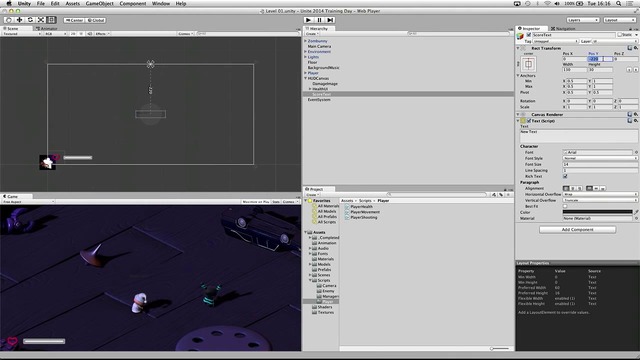The width and height of the screenshot is (640, 360).
Task: Select center horizontal text alignment
Action: coord(572,189)
